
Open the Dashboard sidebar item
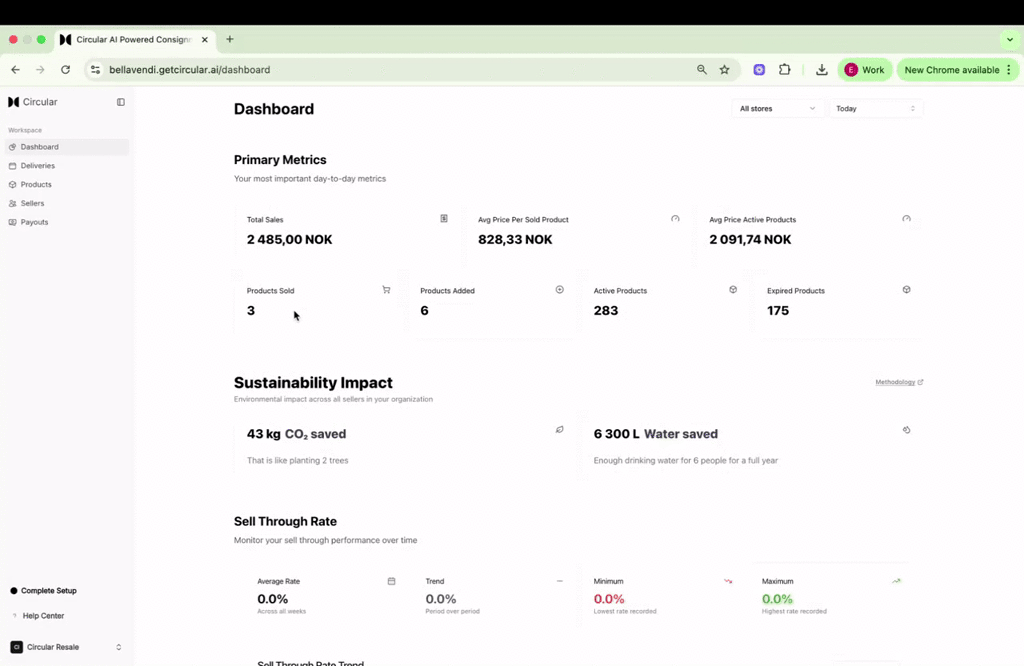[67, 147]
